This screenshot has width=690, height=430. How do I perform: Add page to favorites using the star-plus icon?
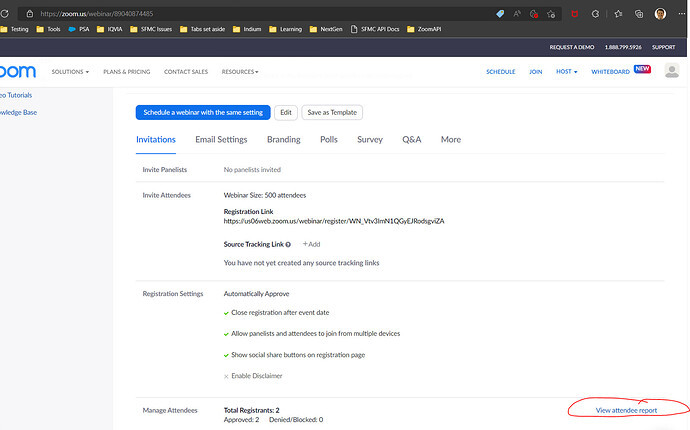pos(551,14)
